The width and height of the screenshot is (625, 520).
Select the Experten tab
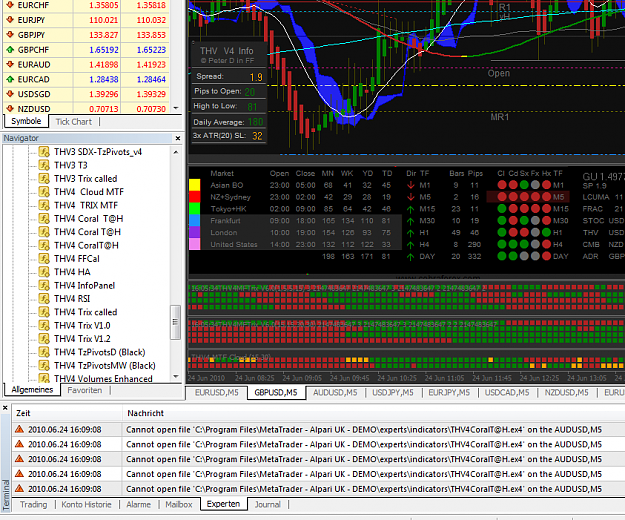click(x=223, y=504)
